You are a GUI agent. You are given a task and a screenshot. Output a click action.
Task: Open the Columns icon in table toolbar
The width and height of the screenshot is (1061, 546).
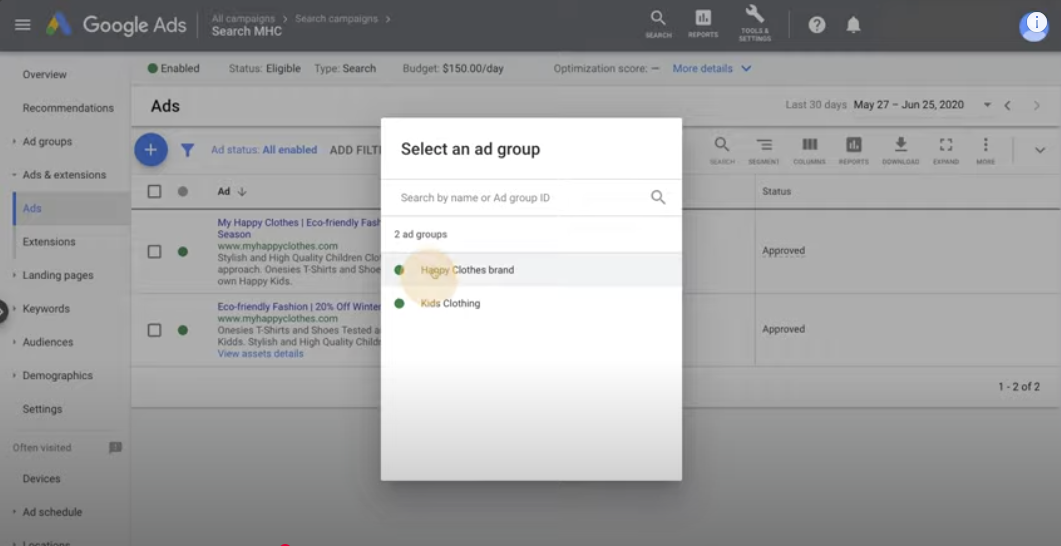[809, 151]
